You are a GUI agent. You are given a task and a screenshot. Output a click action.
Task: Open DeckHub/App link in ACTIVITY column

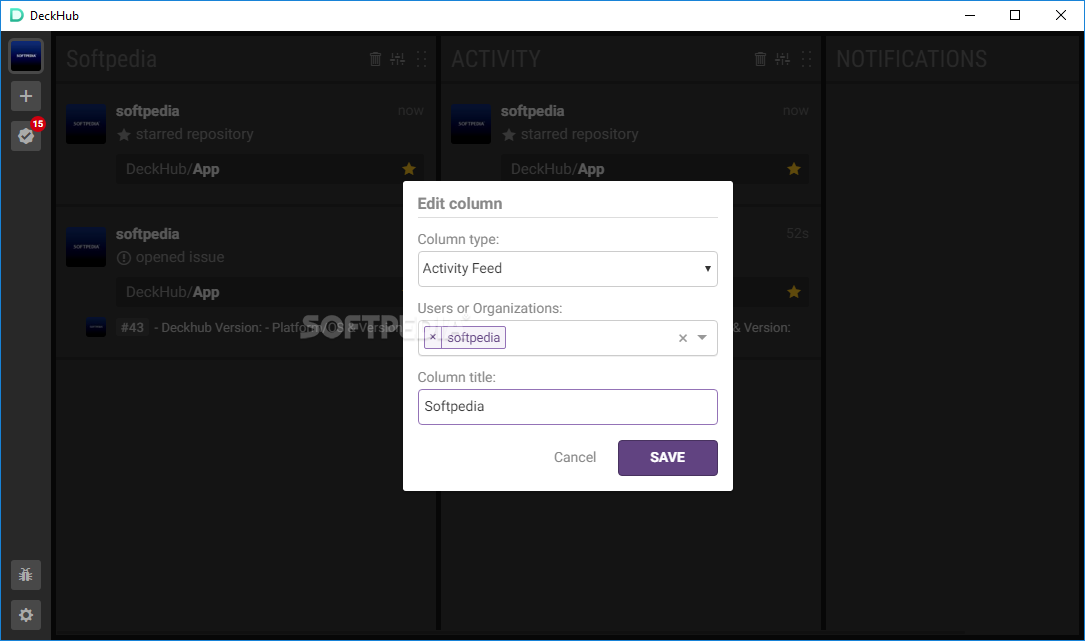558,169
